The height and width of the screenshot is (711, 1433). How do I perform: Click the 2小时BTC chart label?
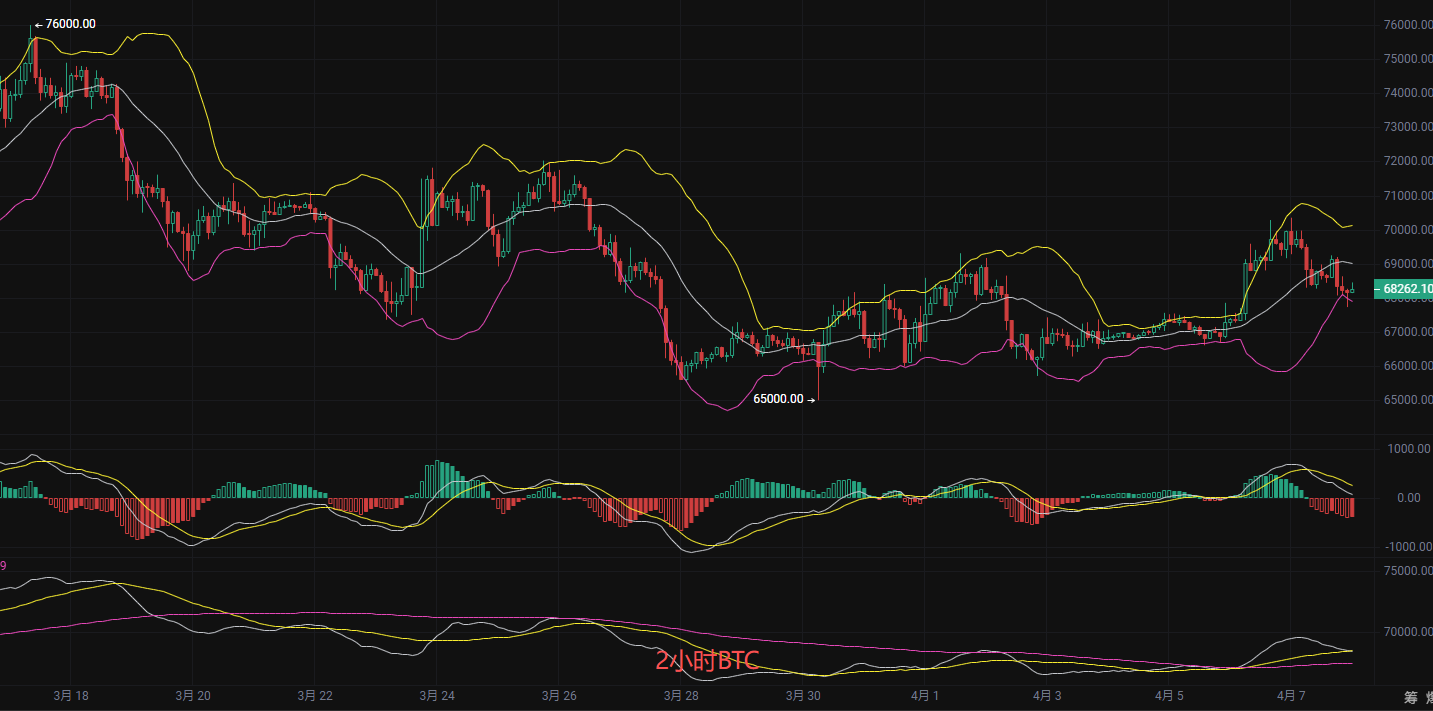[707, 661]
